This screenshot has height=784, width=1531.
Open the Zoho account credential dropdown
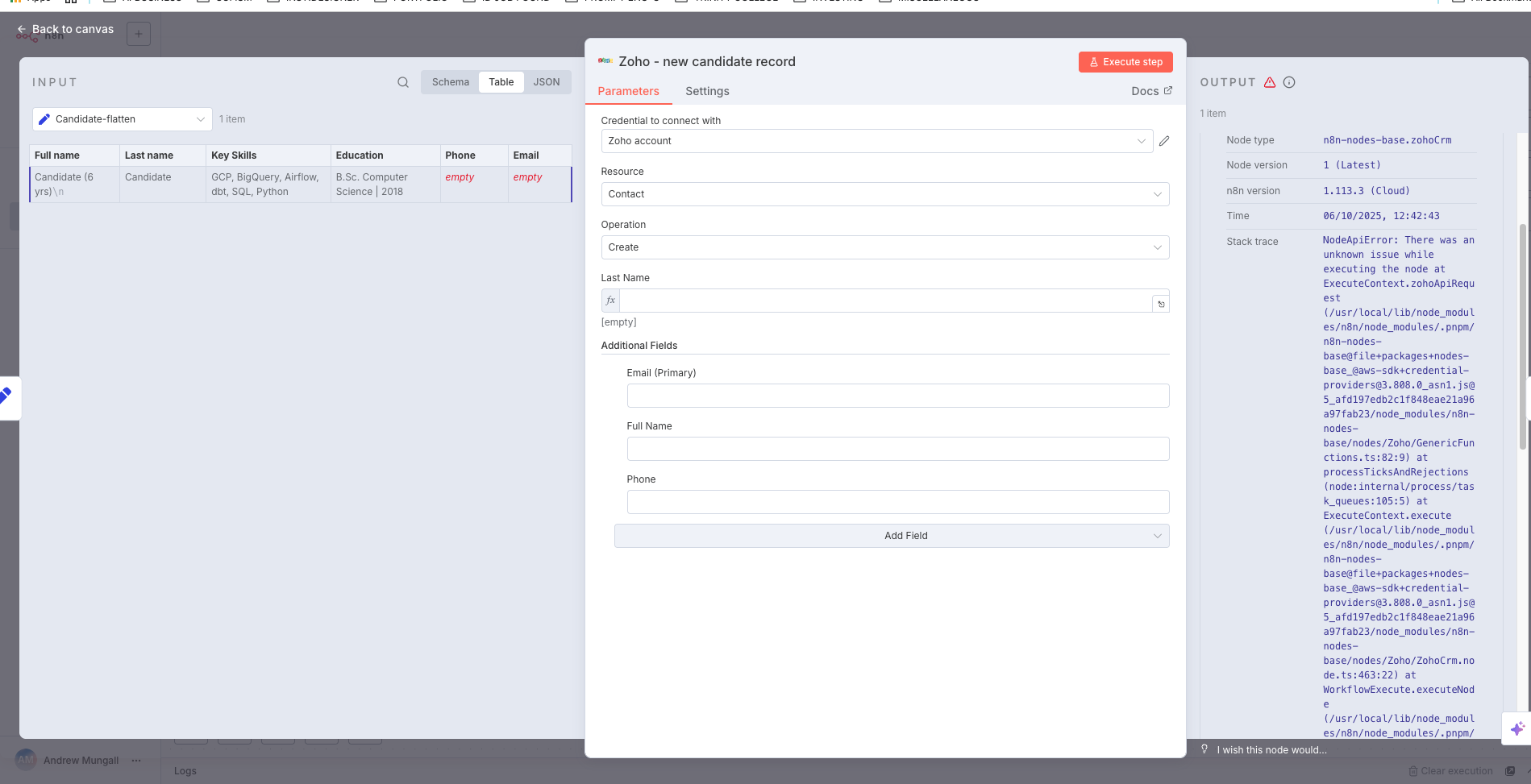tap(877, 141)
